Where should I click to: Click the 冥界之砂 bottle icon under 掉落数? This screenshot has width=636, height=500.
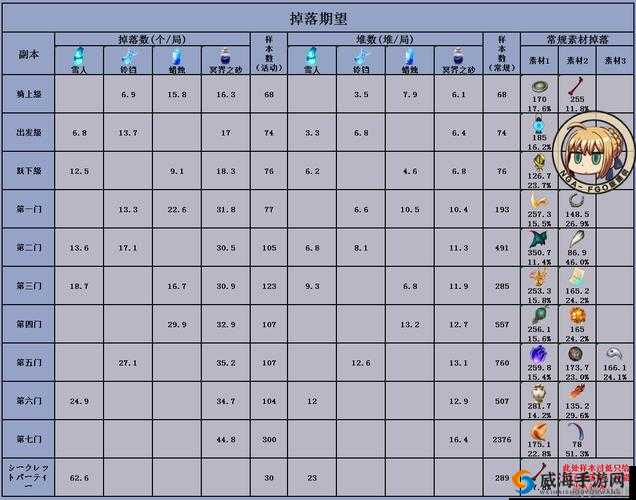(x=226, y=57)
